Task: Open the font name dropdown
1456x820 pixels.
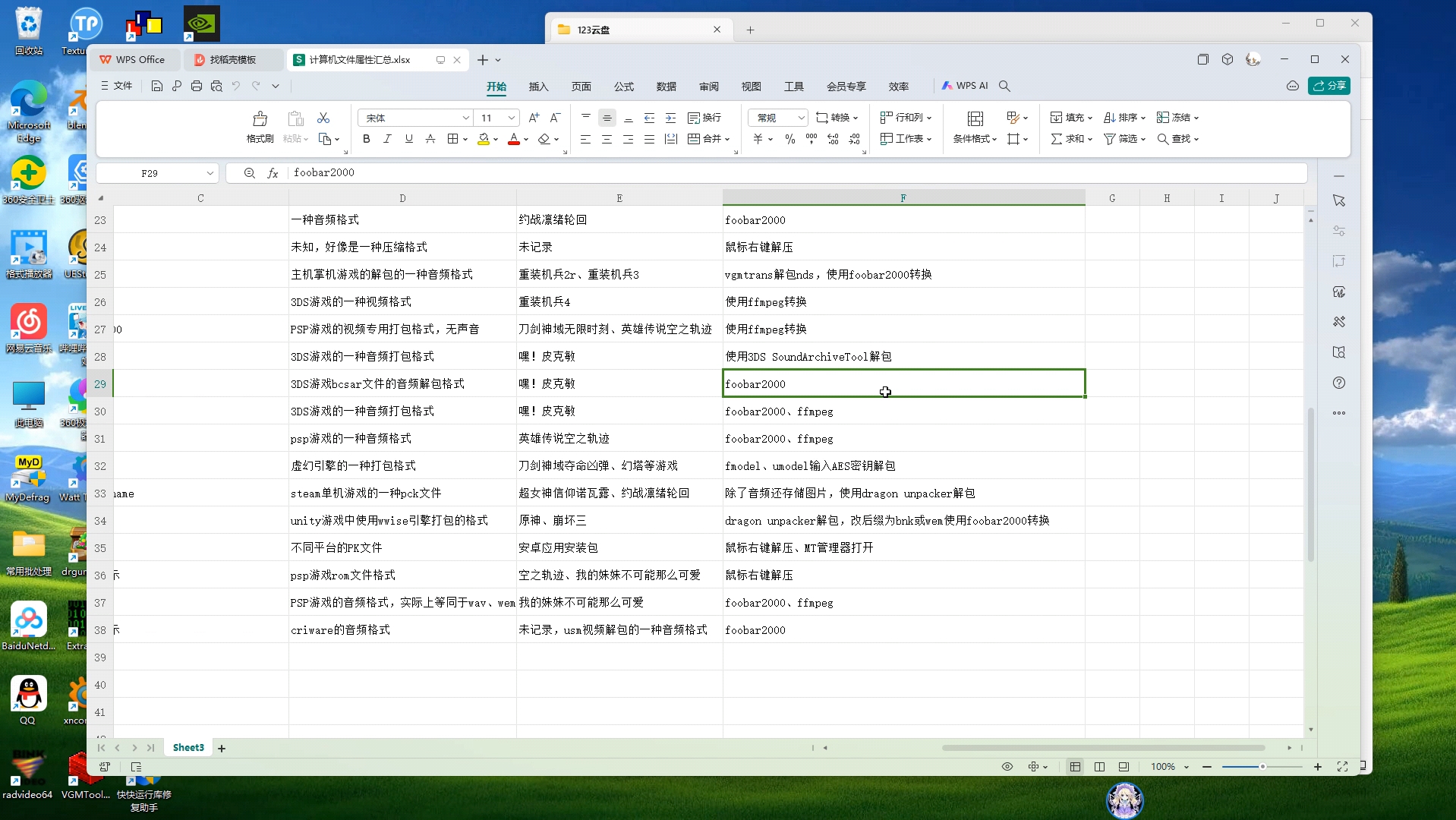Action: 465,118
